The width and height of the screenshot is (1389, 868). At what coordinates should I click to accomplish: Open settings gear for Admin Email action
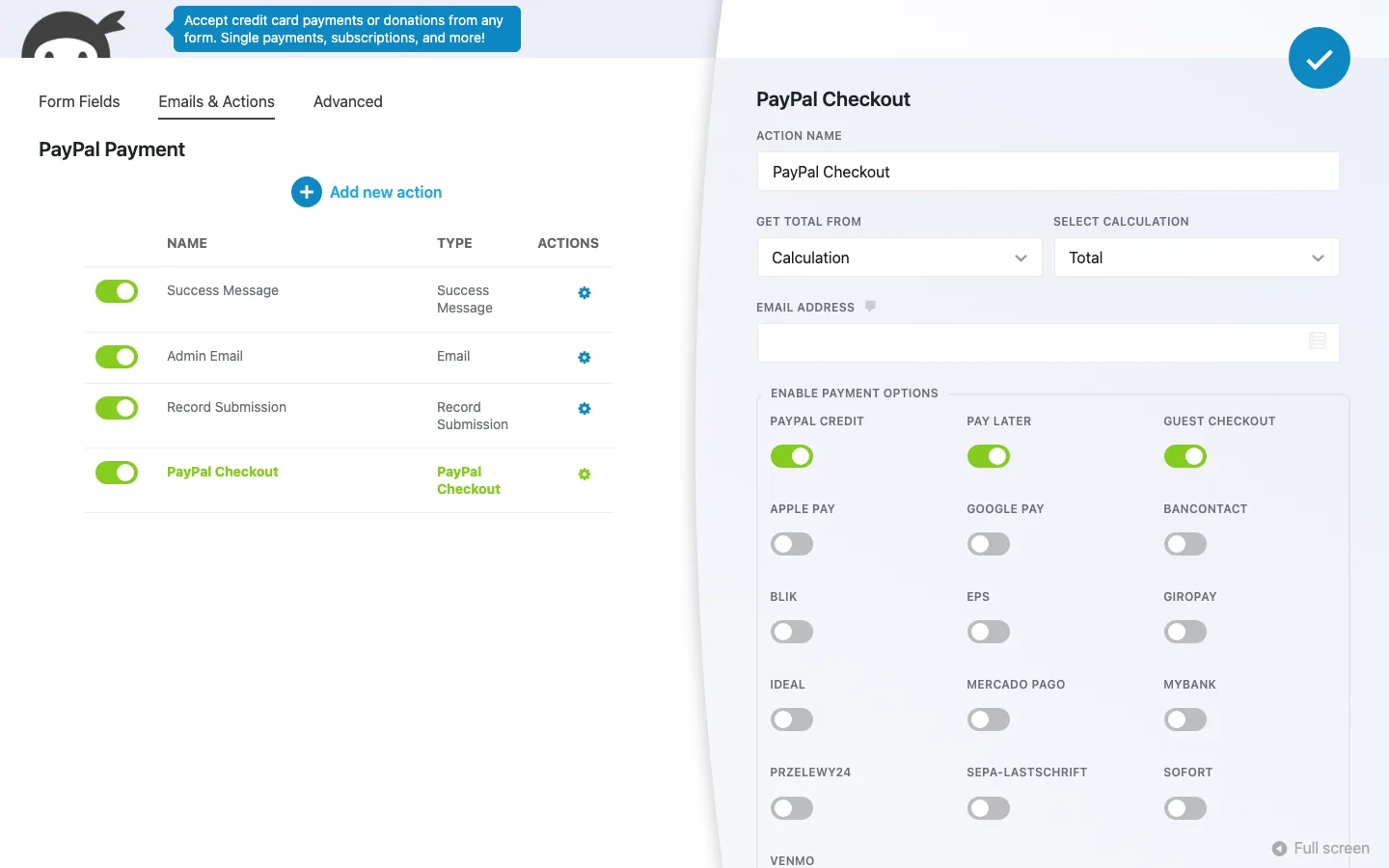click(585, 357)
